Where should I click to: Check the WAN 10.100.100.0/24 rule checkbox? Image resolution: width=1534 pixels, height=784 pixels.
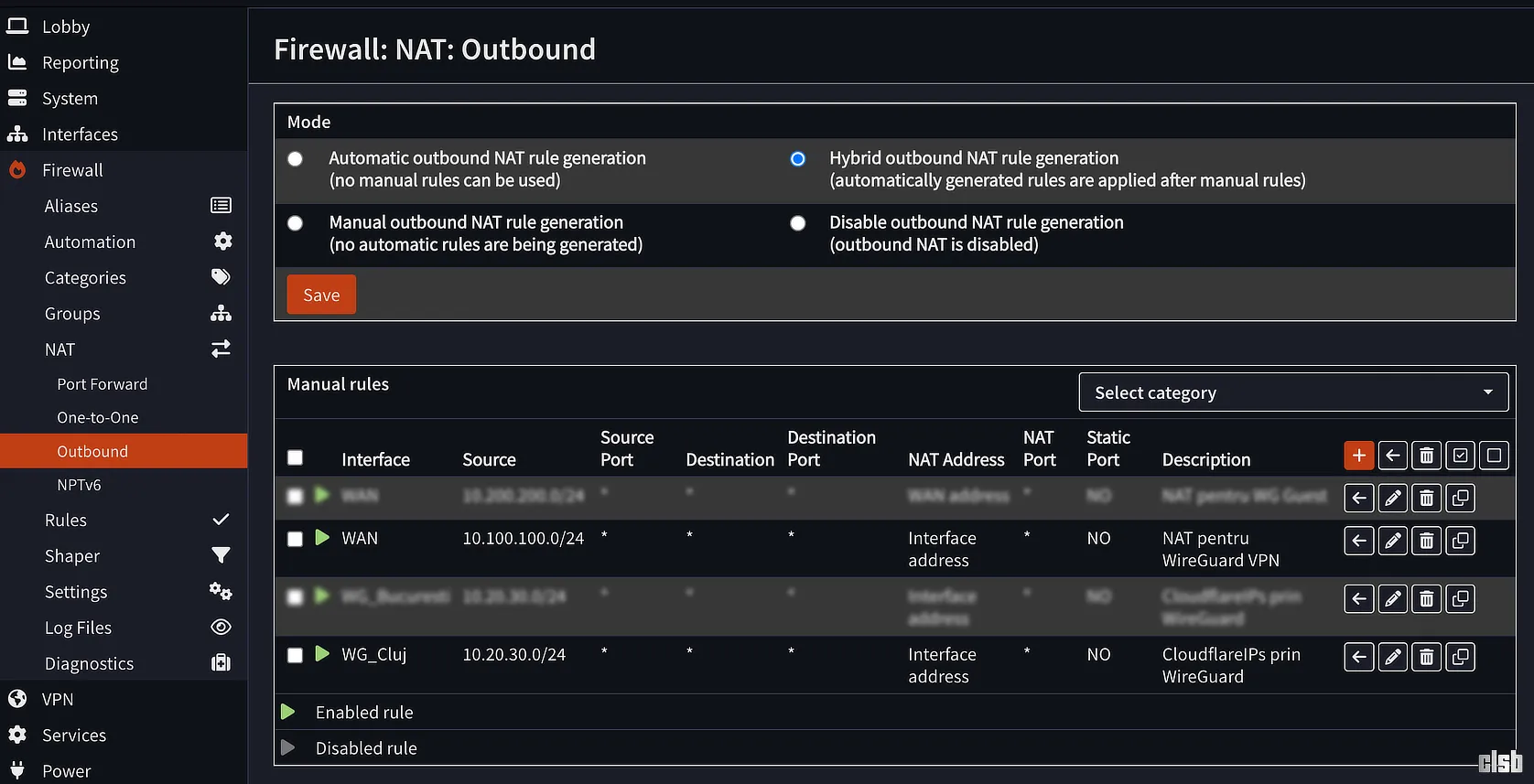[295, 539]
